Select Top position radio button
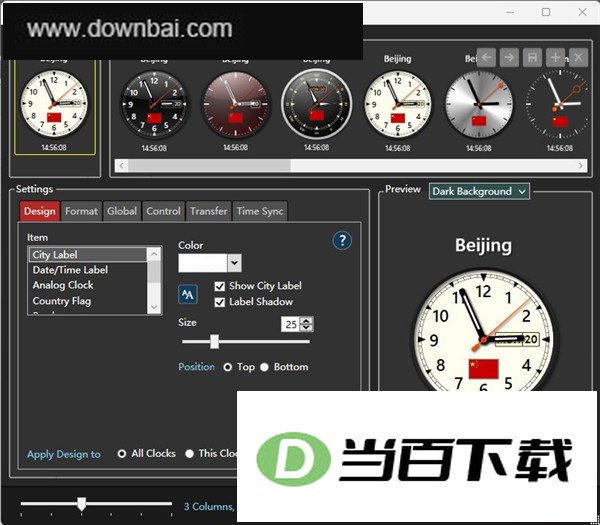This screenshot has height=525, width=600. click(x=228, y=367)
